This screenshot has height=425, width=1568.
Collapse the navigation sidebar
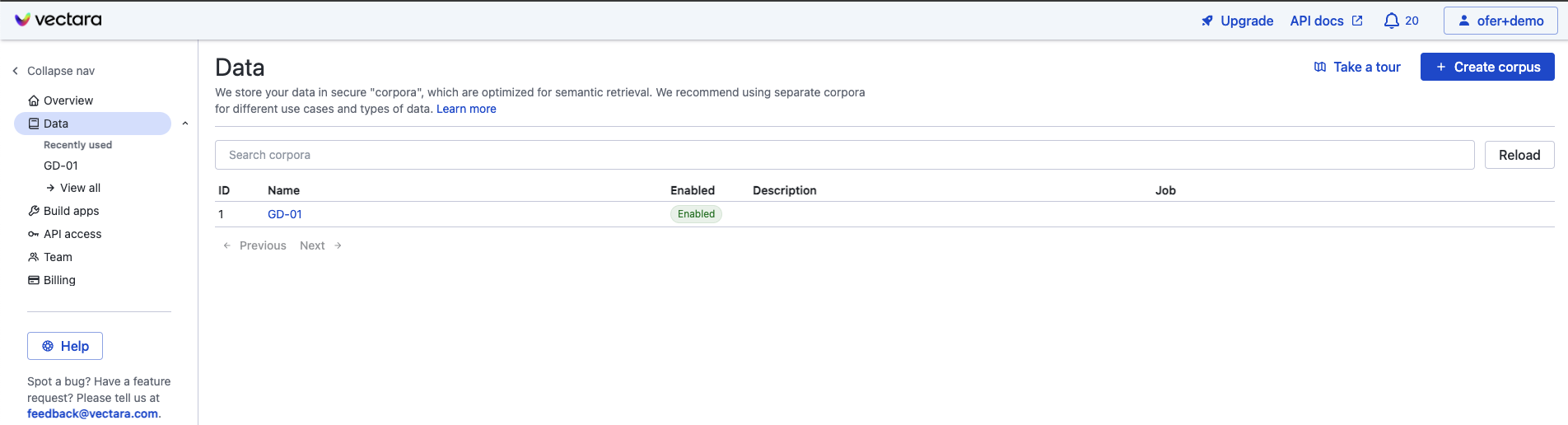coord(54,71)
